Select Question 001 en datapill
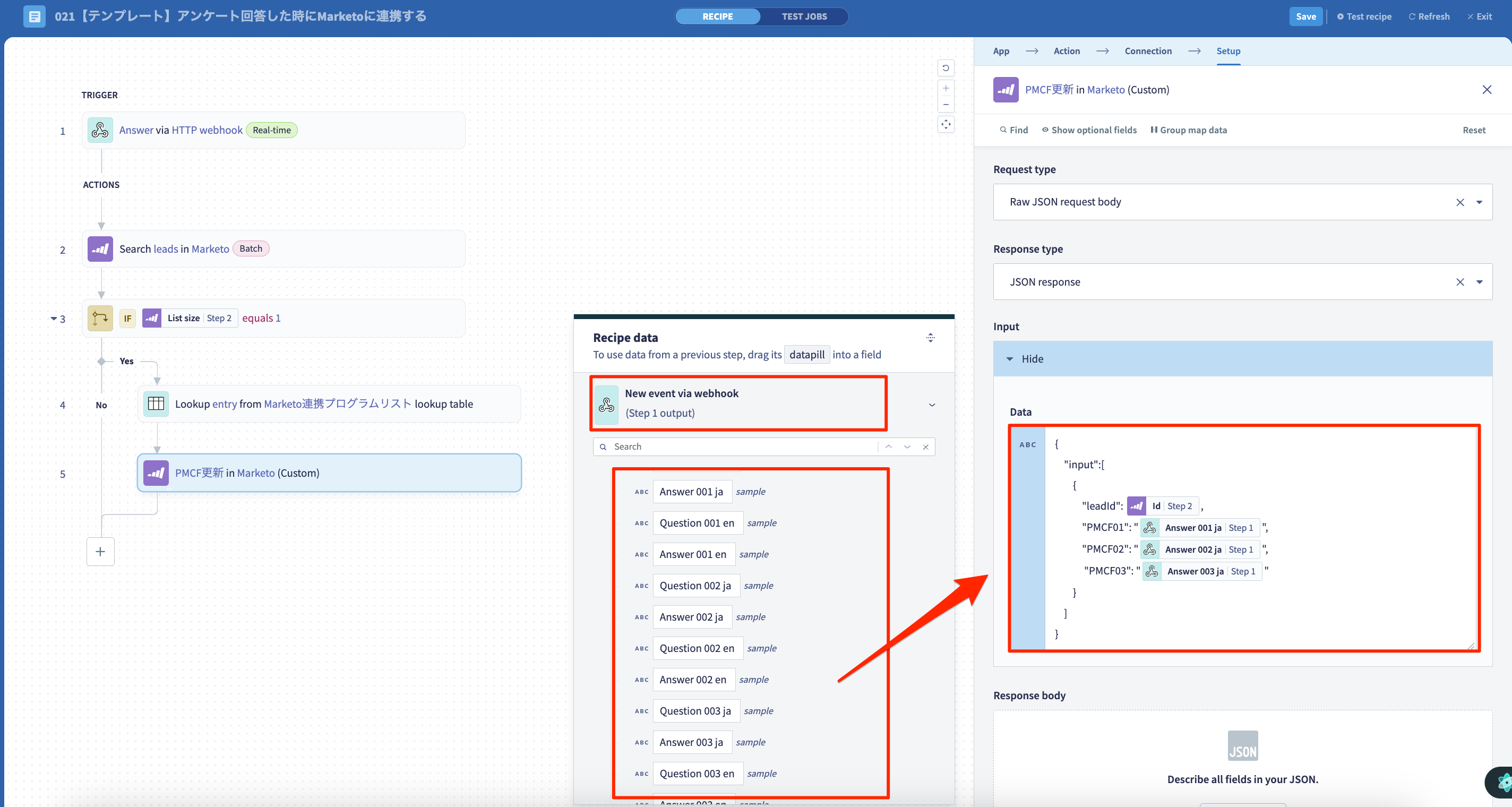 click(697, 523)
